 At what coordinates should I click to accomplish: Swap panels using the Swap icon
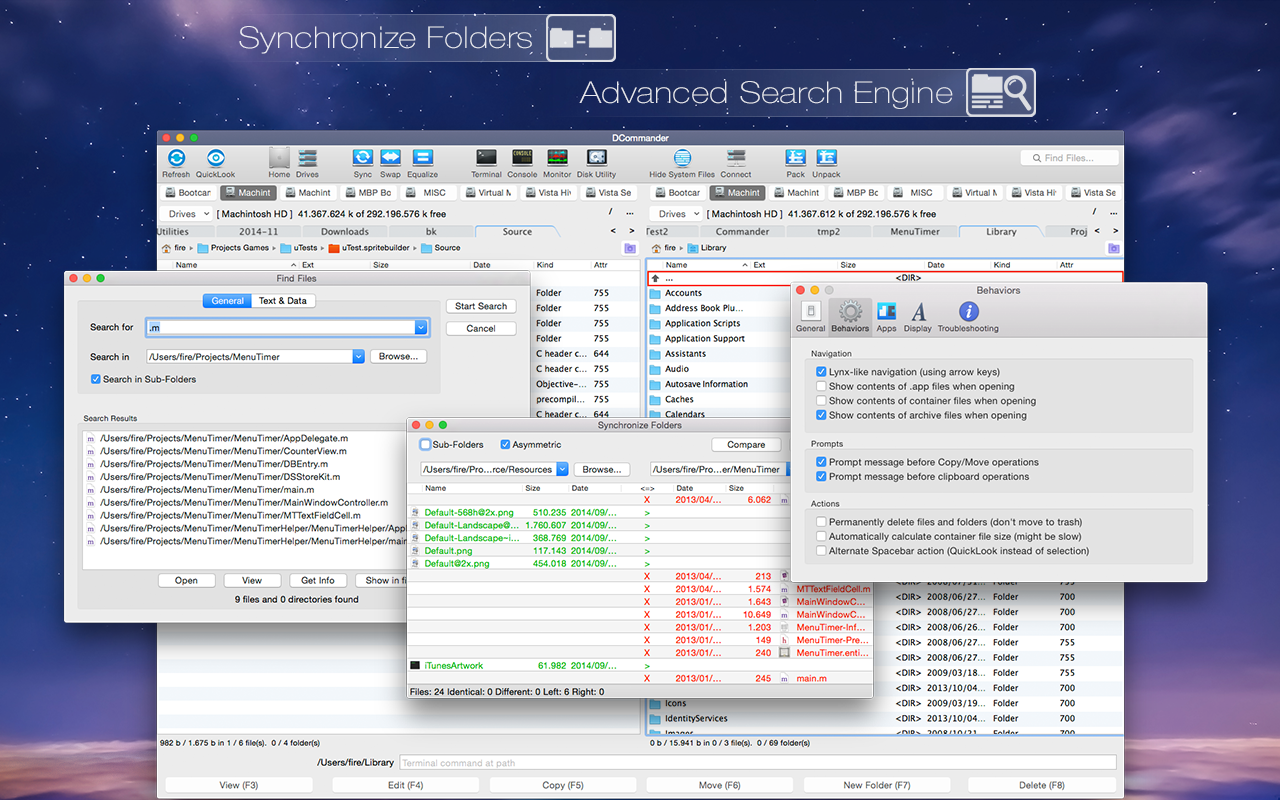coord(390,157)
